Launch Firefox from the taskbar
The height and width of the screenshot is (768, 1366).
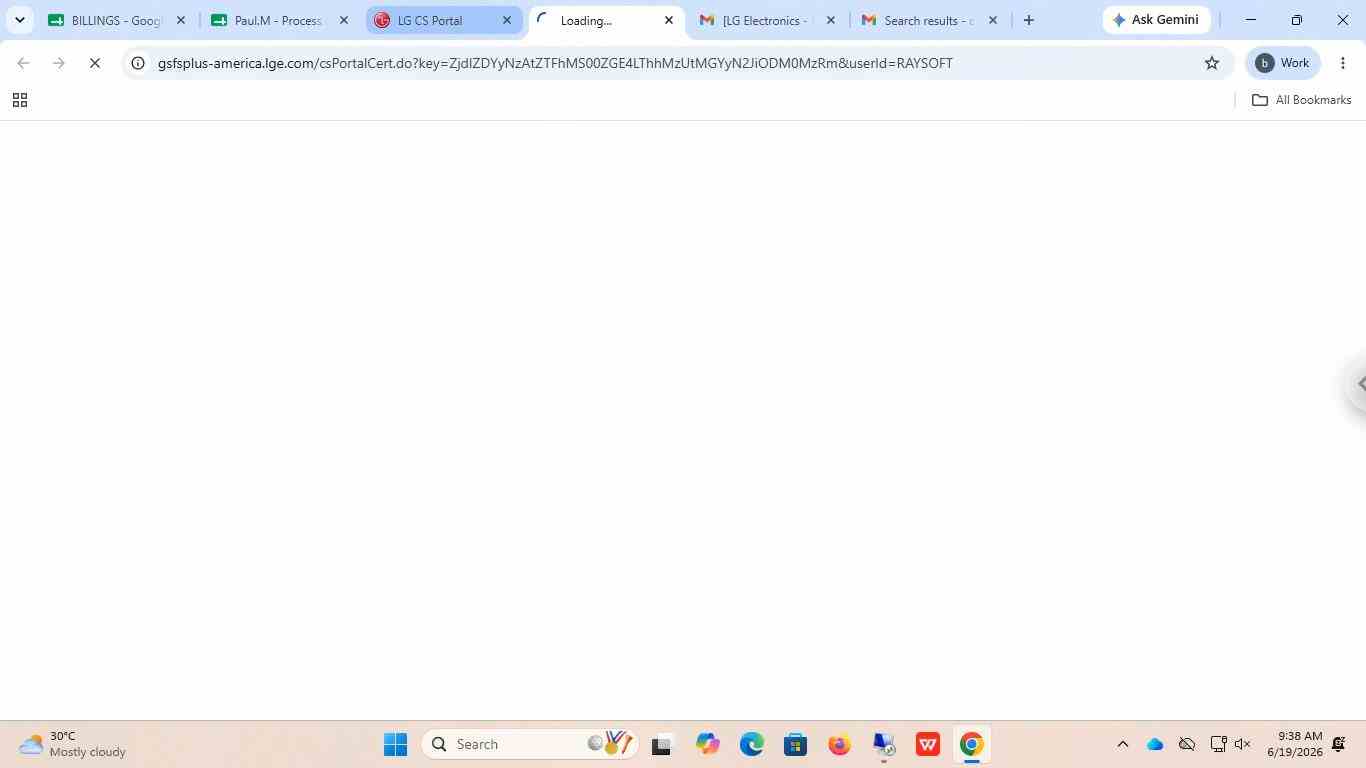[839, 744]
